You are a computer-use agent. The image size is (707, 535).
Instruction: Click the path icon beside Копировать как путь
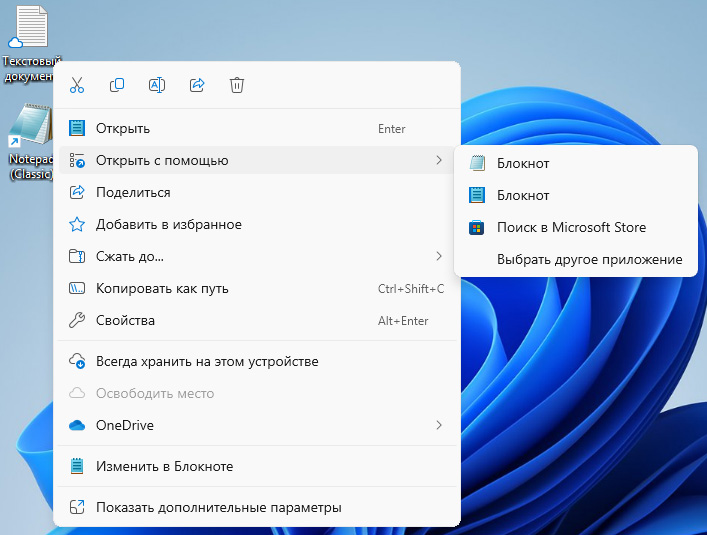[x=77, y=288]
